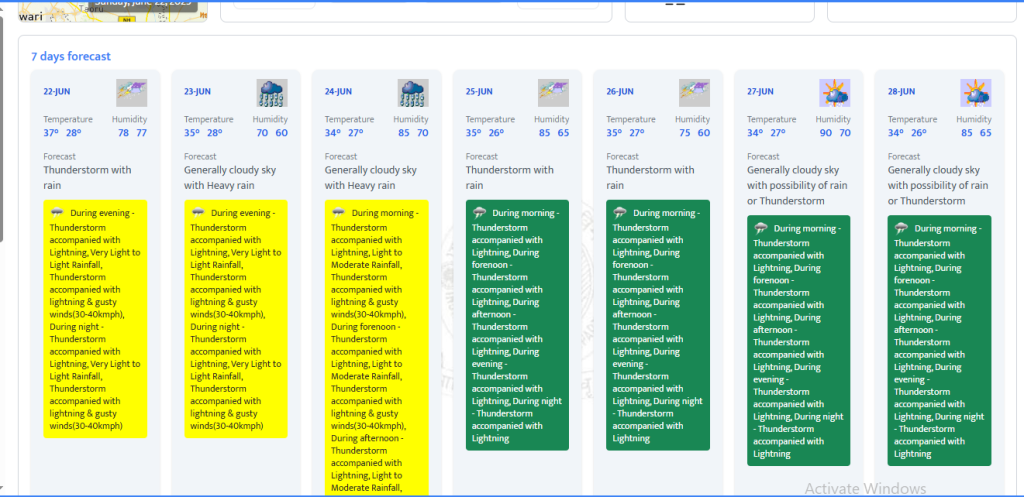
Task: Click the 28-JUN sunny cloud weather icon
Action: 976,93
